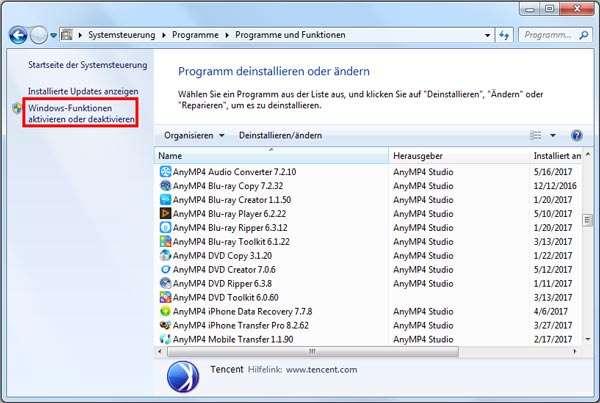The width and height of the screenshot is (600, 403).
Task: Select AnyMP4 Blu-ray Ripper 6.3.12 icon
Action: (165, 227)
